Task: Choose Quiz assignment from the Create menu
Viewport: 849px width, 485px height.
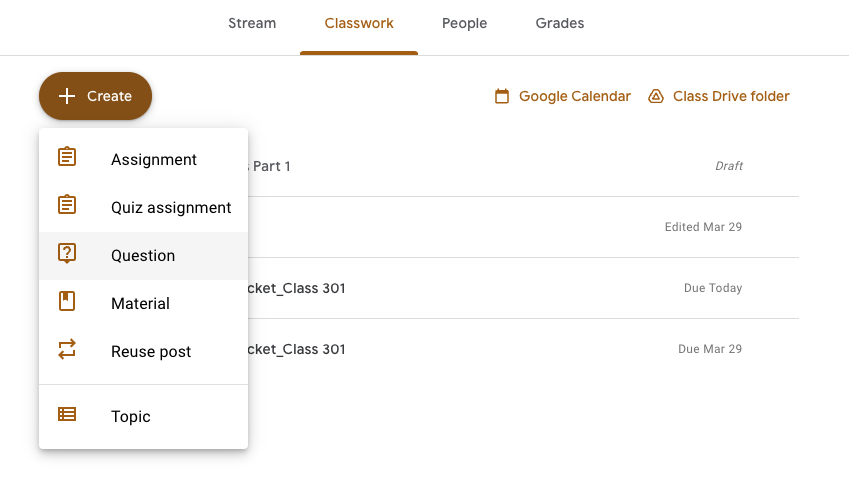Action: 171,208
